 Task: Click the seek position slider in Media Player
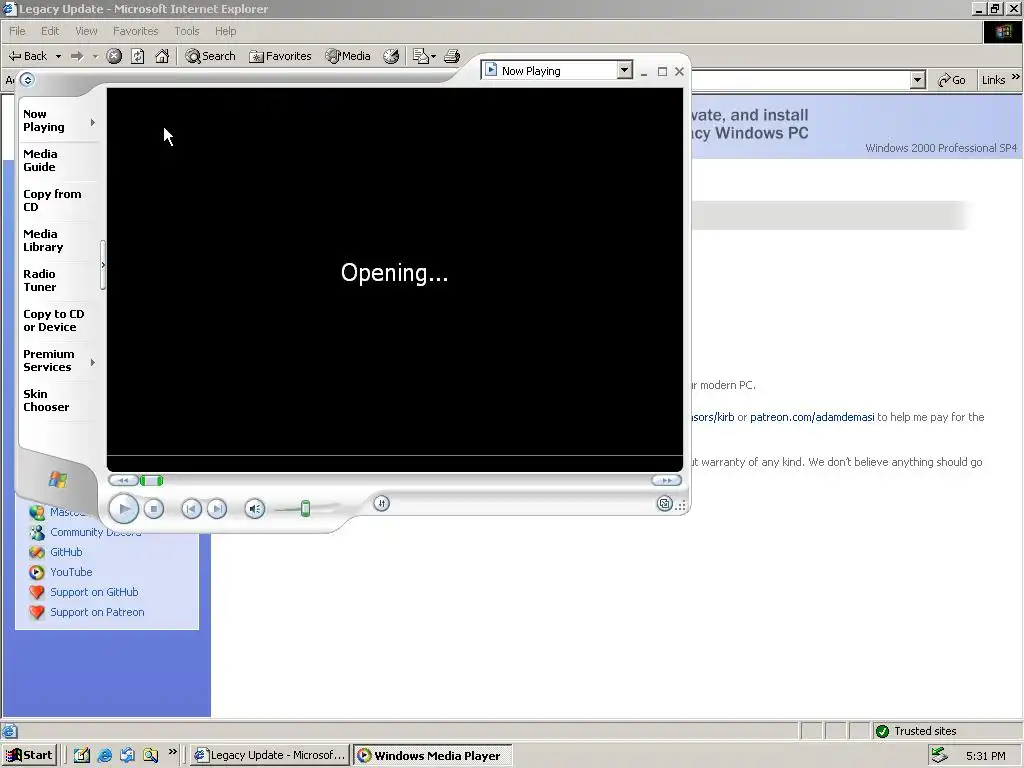coord(152,481)
